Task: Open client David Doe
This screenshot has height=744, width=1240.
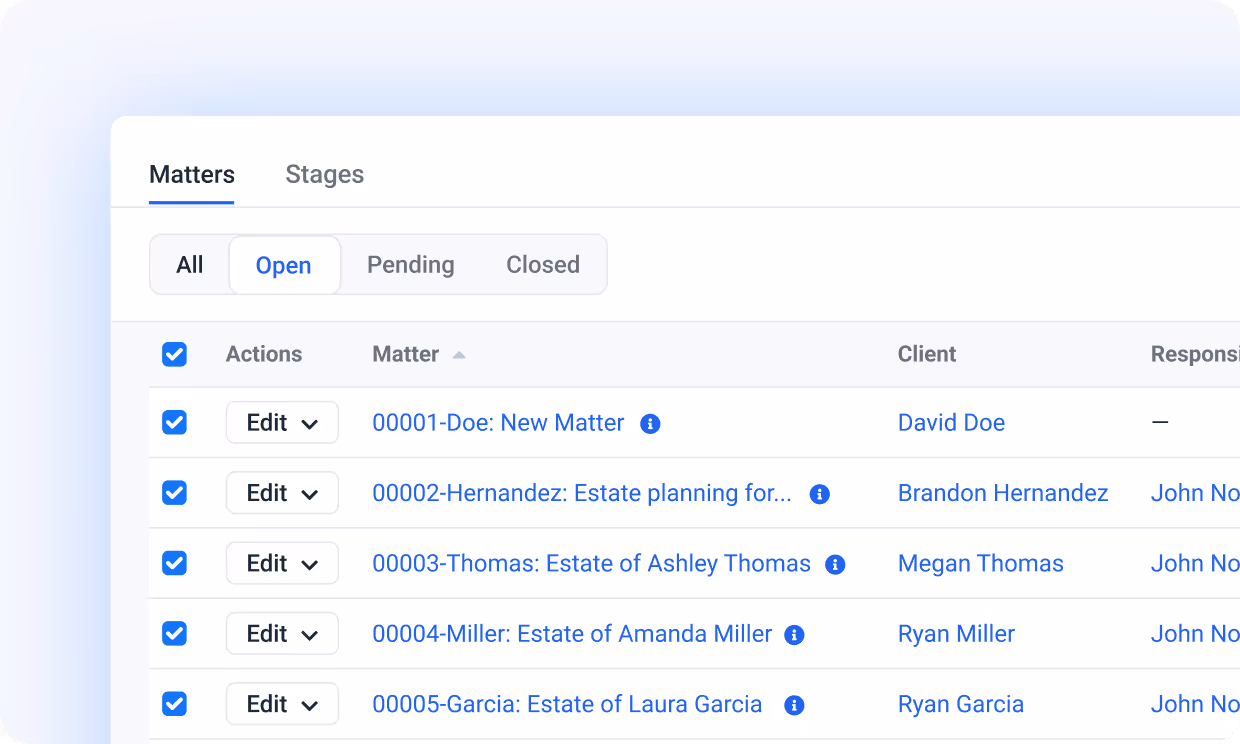Action: pos(951,423)
